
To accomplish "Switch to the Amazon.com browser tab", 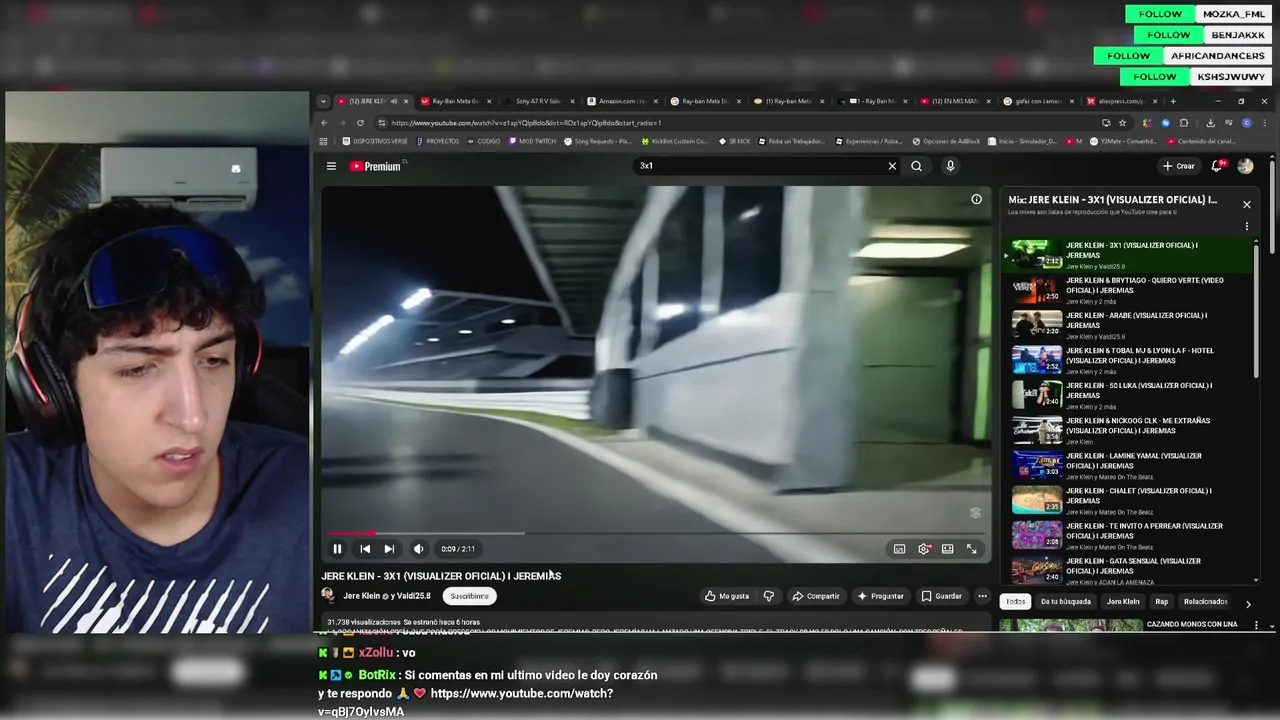I will (x=623, y=101).
